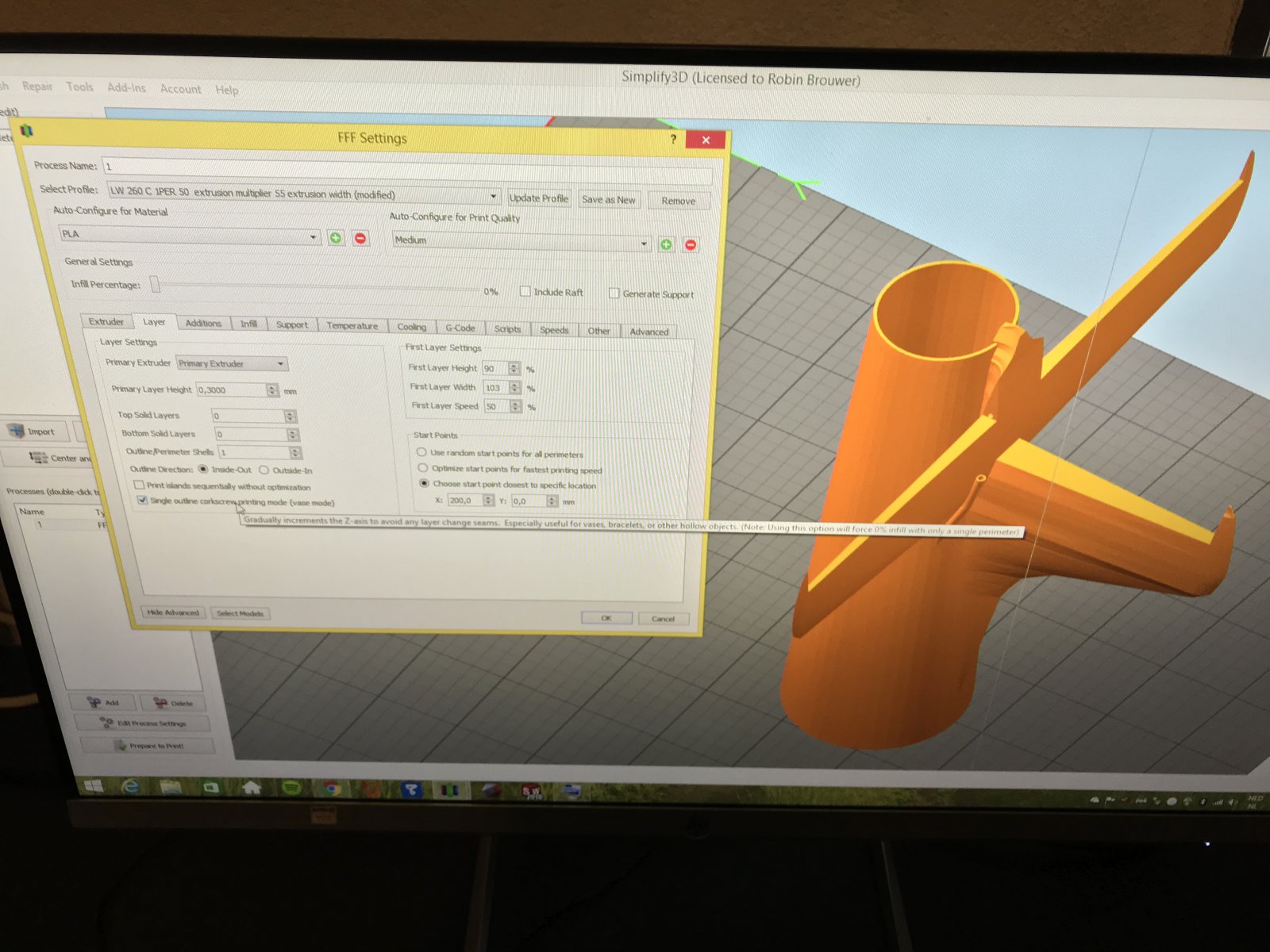Enable the Generate Support checkbox

(x=614, y=293)
